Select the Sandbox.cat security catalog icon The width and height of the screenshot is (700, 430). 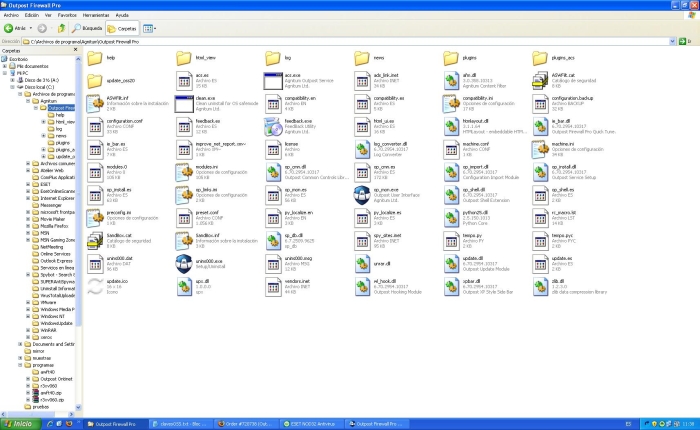95,241
